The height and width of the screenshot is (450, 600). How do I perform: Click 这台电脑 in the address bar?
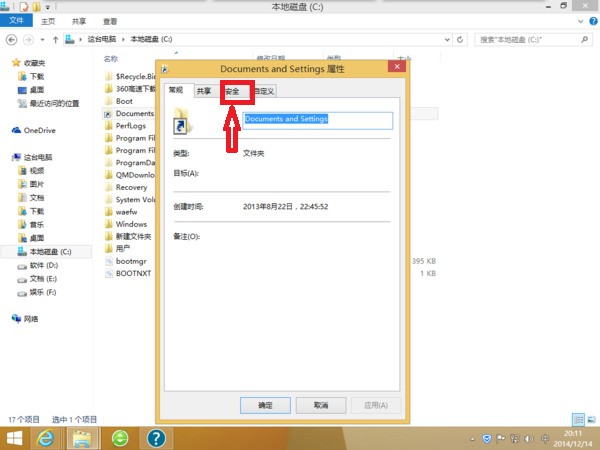[101, 39]
